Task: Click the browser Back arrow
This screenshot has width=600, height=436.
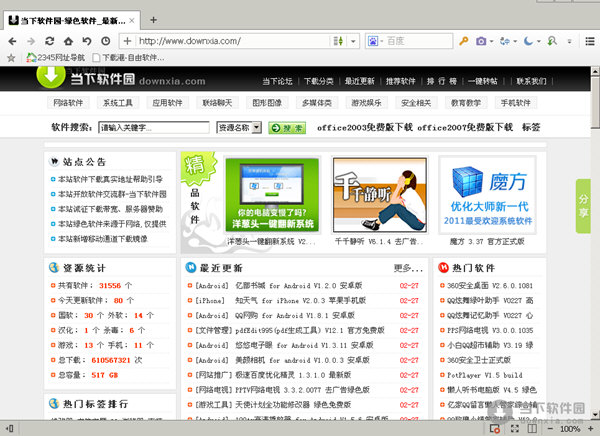Action: coord(12,41)
